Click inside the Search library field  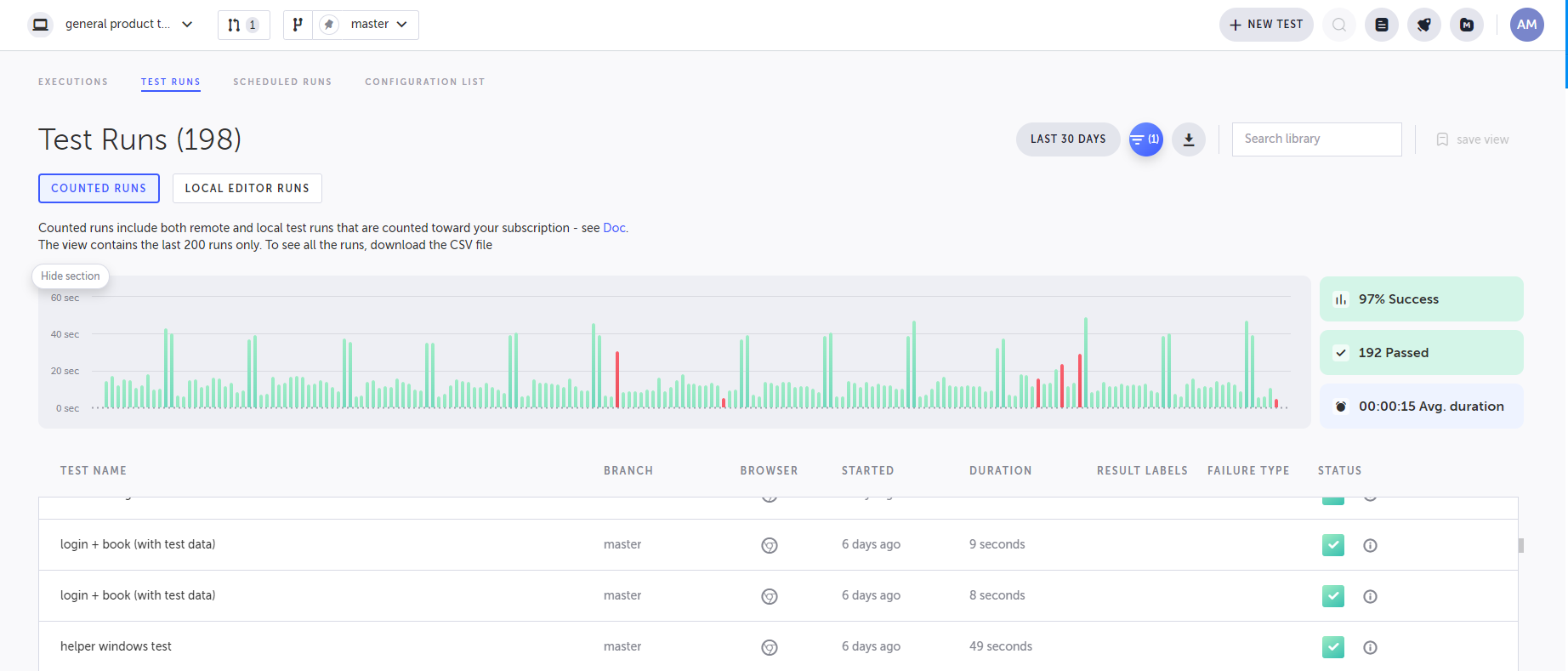1315,139
